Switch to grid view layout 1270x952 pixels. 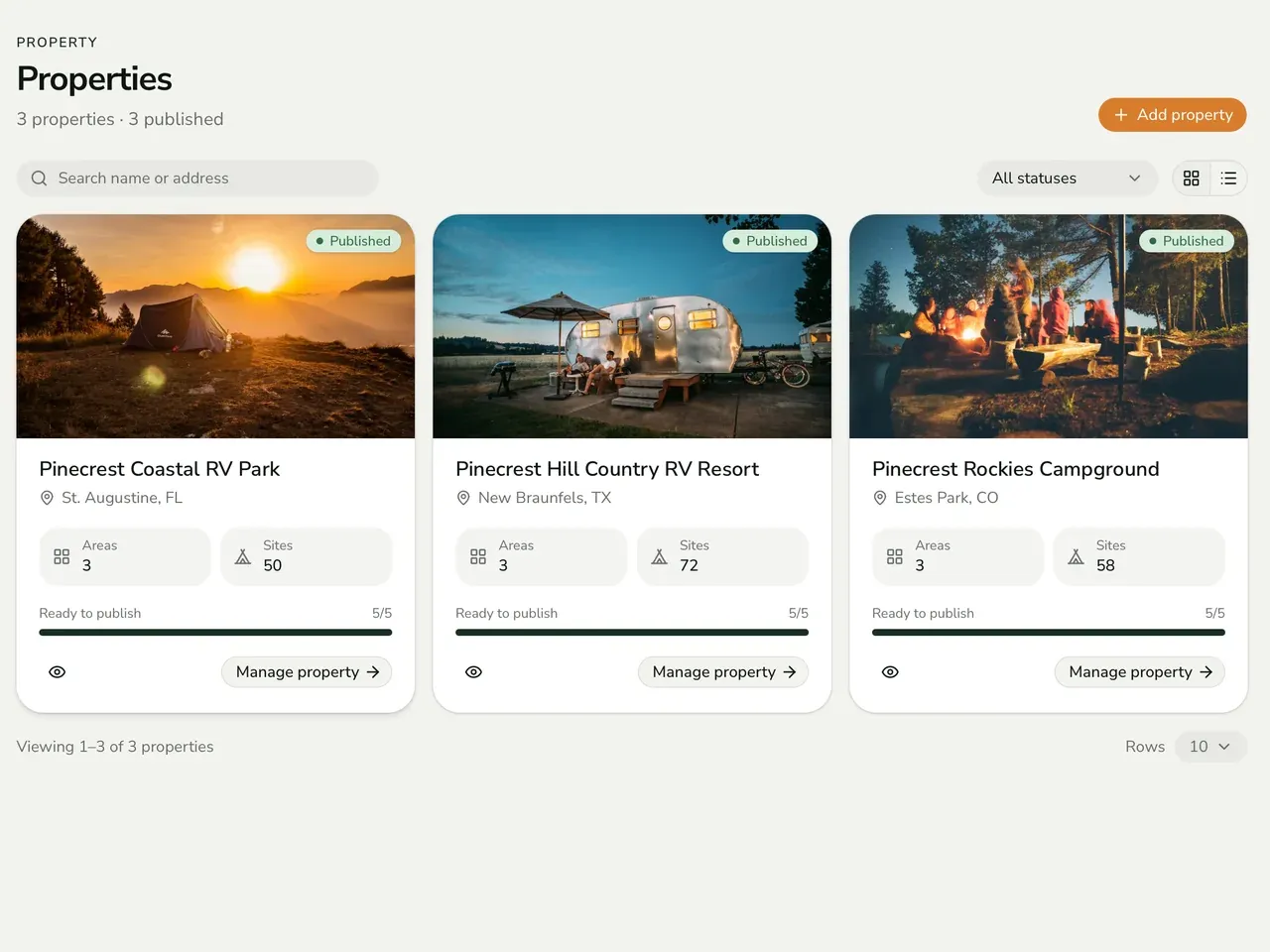[x=1192, y=178]
